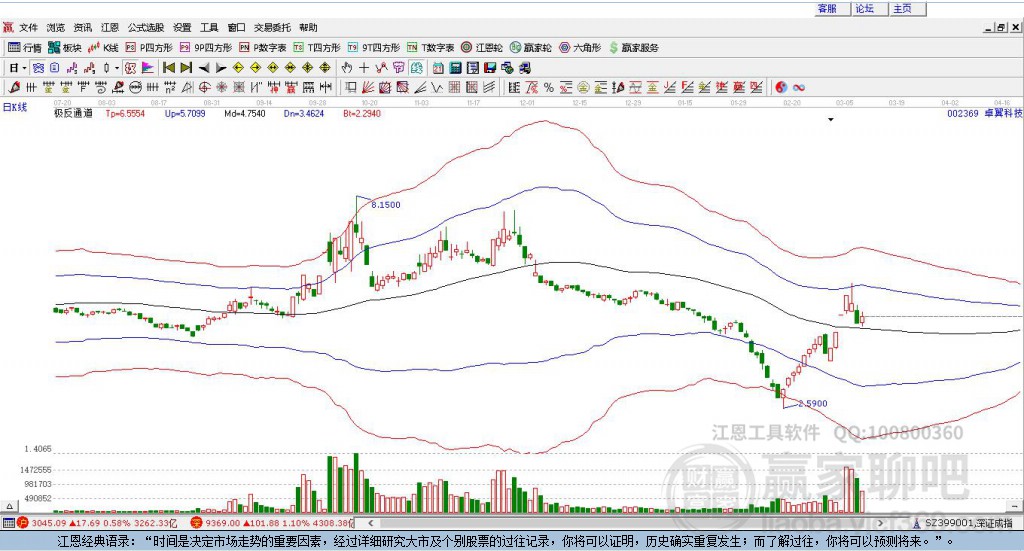1024x551 pixels.
Task: Click the 日K线 label
Action: pyautogui.click(x=14, y=107)
